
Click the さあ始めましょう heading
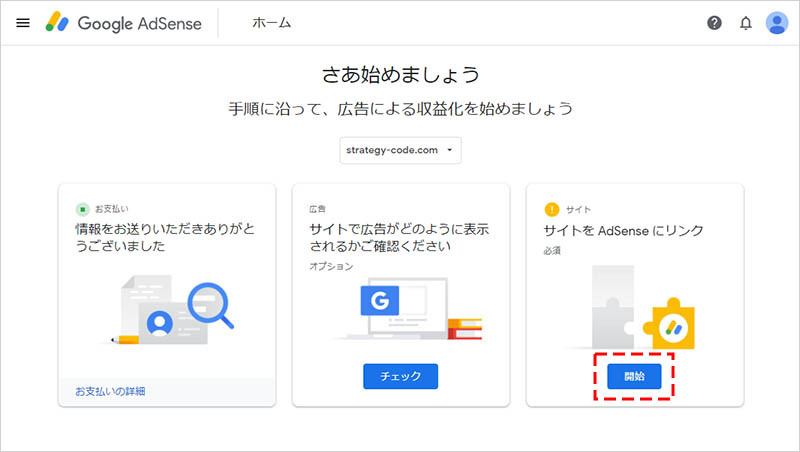pos(400,75)
